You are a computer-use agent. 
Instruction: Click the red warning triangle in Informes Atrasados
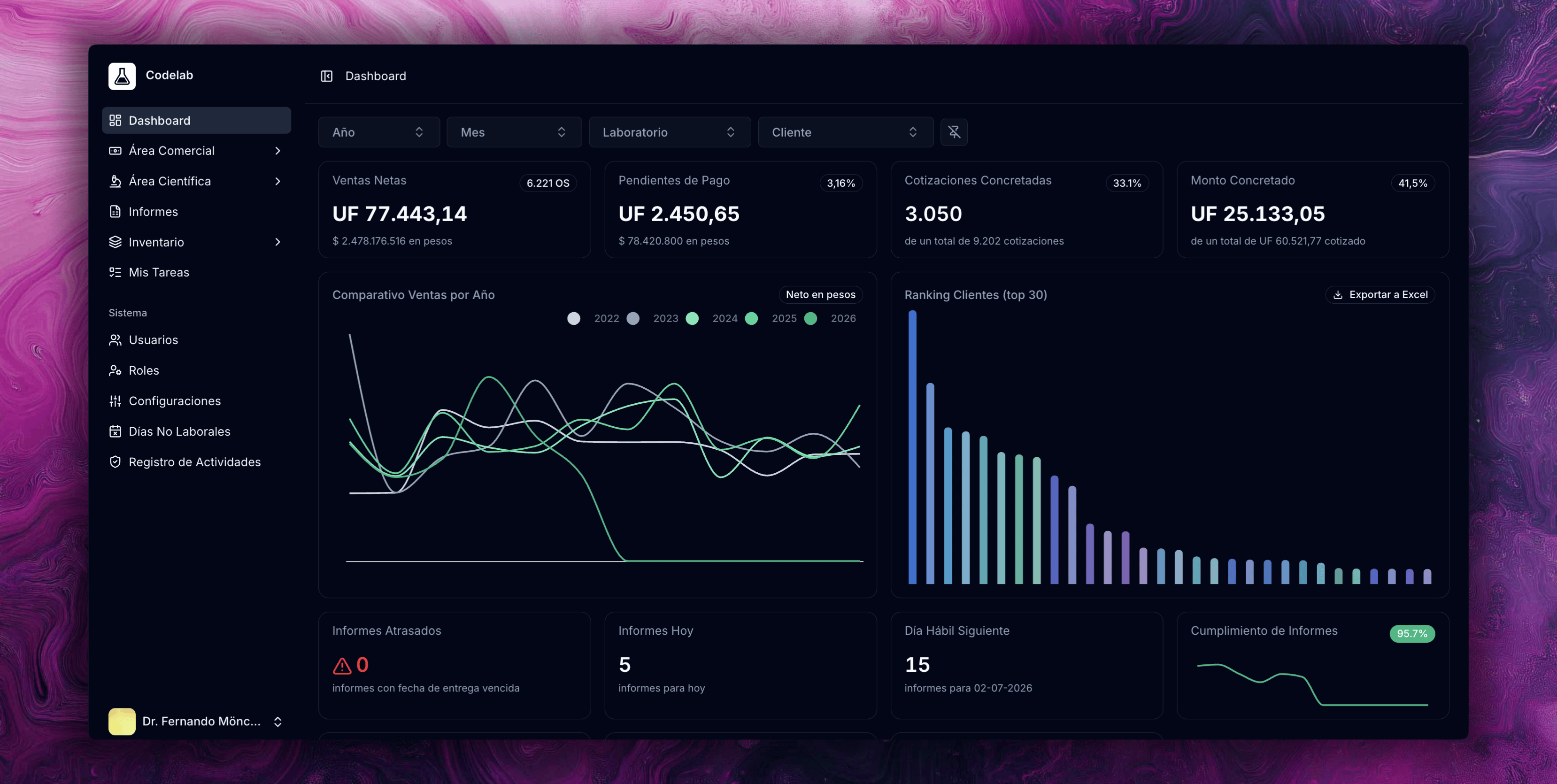(x=341, y=666)
